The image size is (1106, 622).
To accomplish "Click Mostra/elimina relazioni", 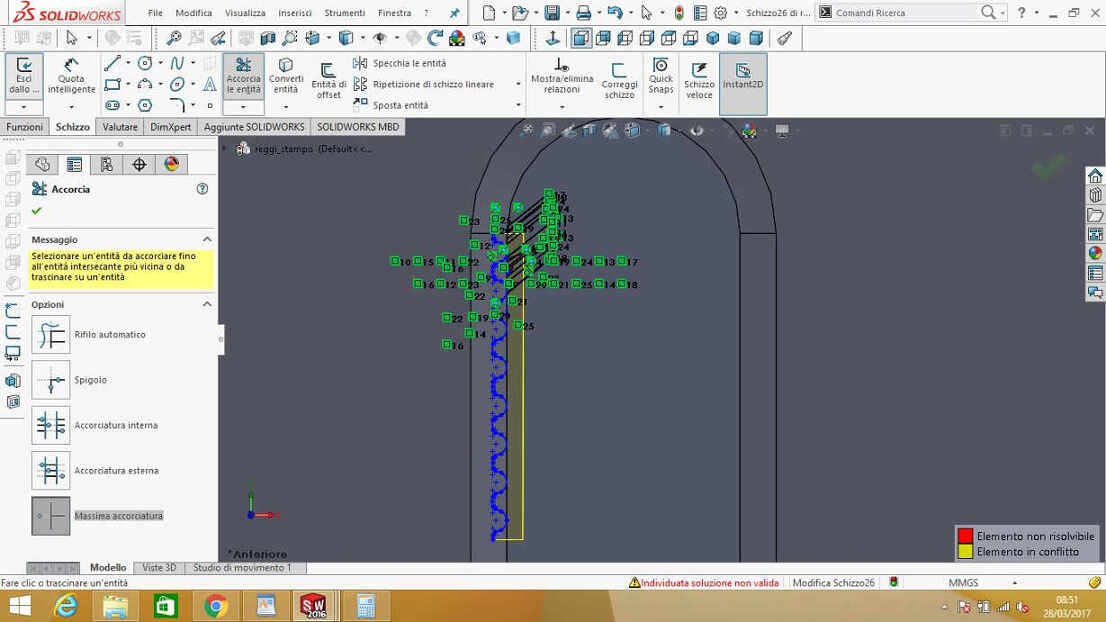I will [561, 76].
